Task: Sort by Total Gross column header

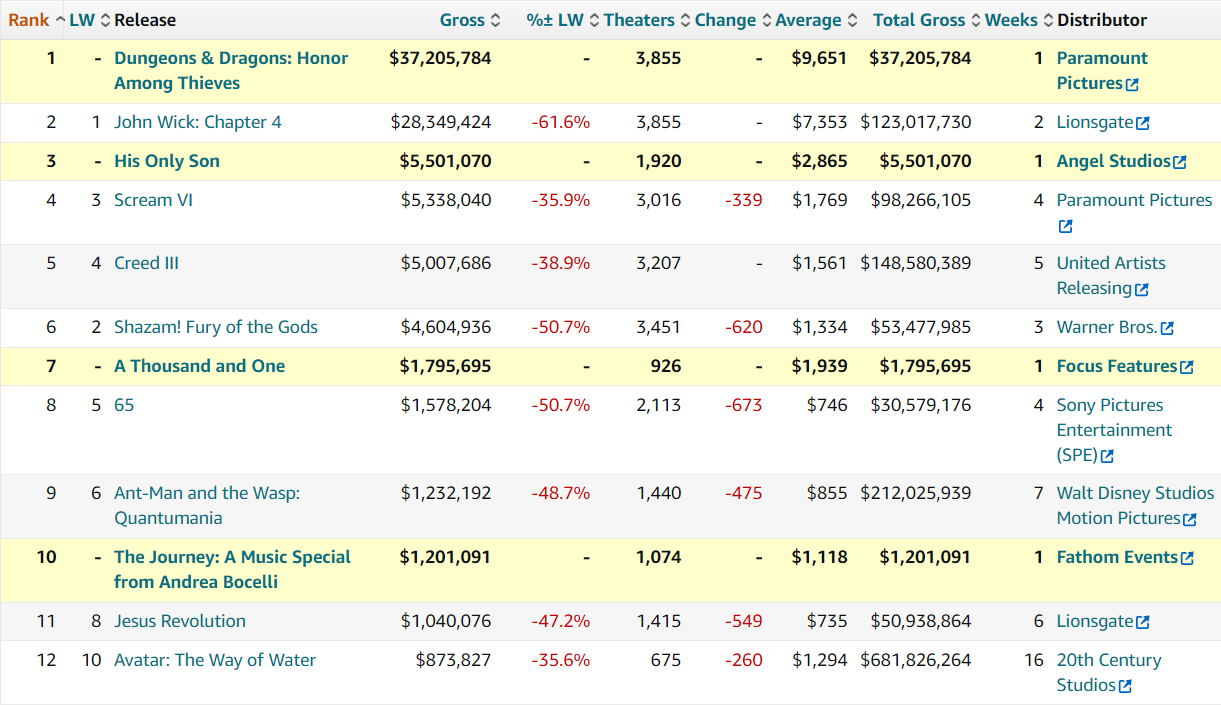Action: click(927, 20)
